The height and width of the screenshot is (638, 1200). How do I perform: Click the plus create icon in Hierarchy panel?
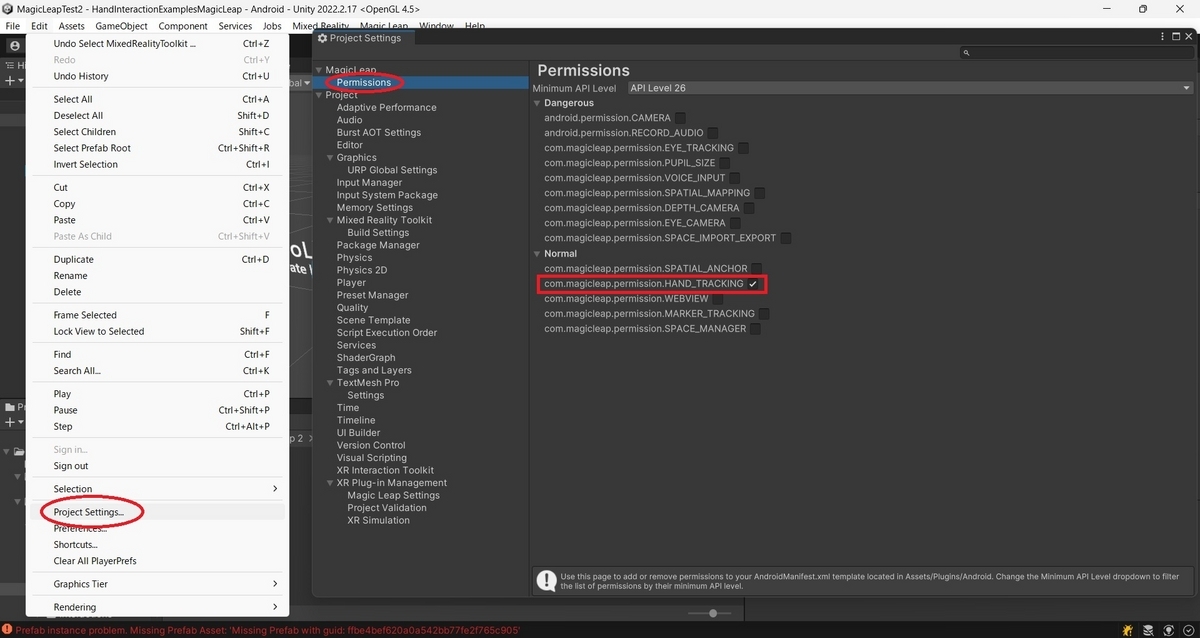(9, 81)
